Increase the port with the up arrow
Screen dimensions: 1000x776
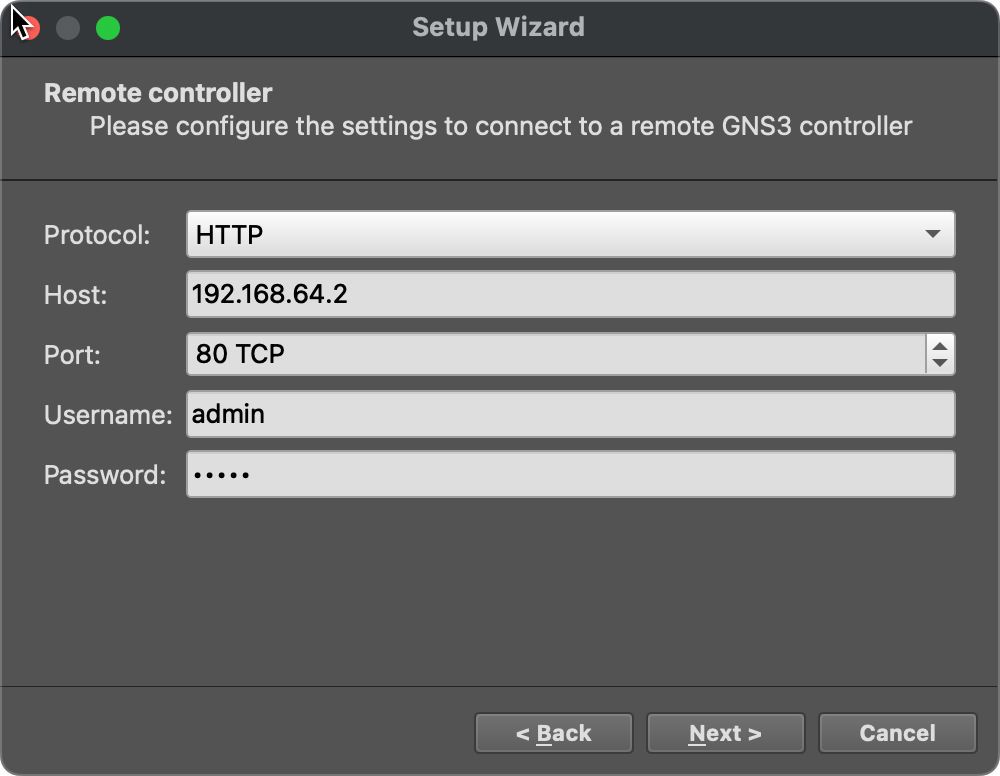939,345
